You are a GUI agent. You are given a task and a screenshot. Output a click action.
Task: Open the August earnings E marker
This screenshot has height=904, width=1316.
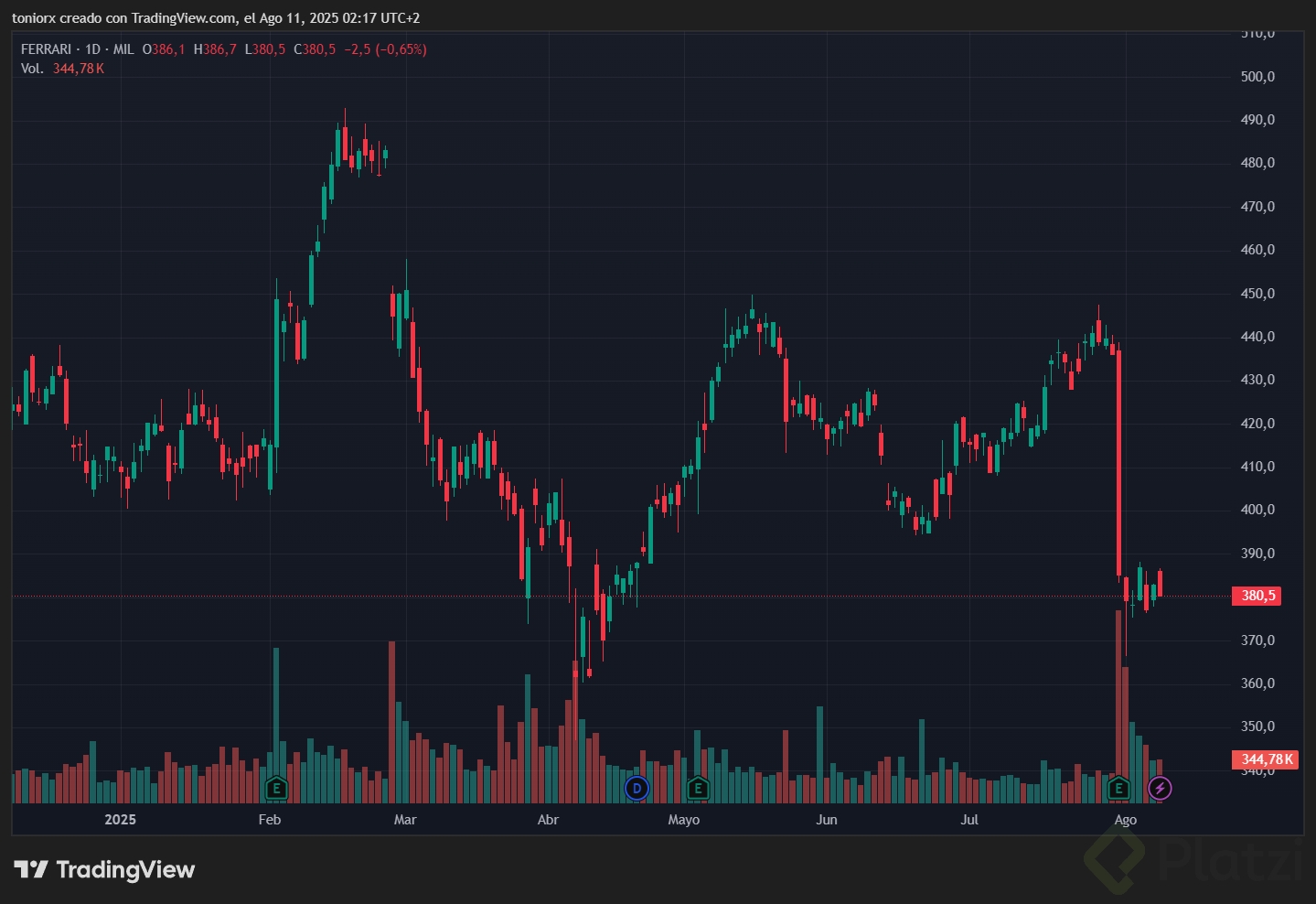tap(1118, 788)
